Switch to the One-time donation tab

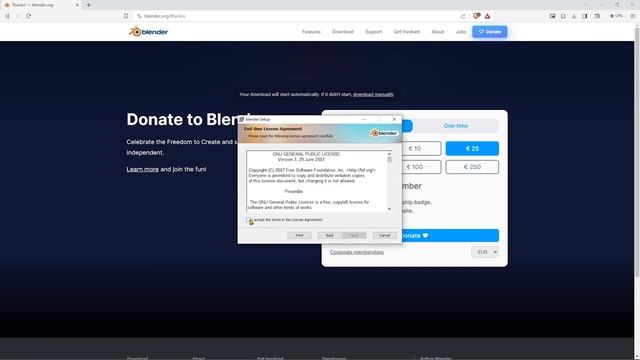point(456,126)
